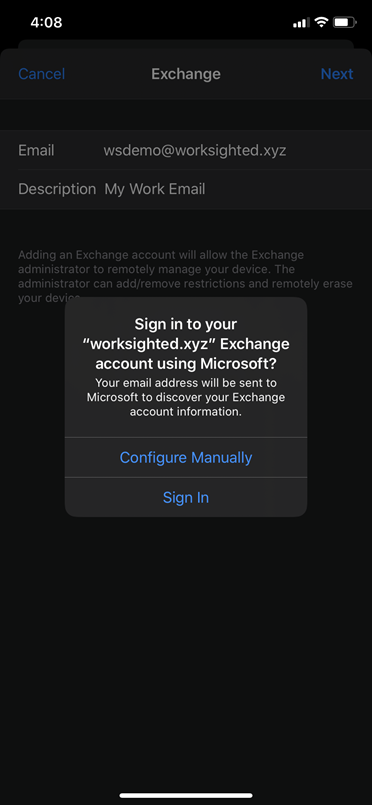Viewport: 372px width, 805px height.
Task: Tap the dialog message about email discovery
Action: (186, 397)
